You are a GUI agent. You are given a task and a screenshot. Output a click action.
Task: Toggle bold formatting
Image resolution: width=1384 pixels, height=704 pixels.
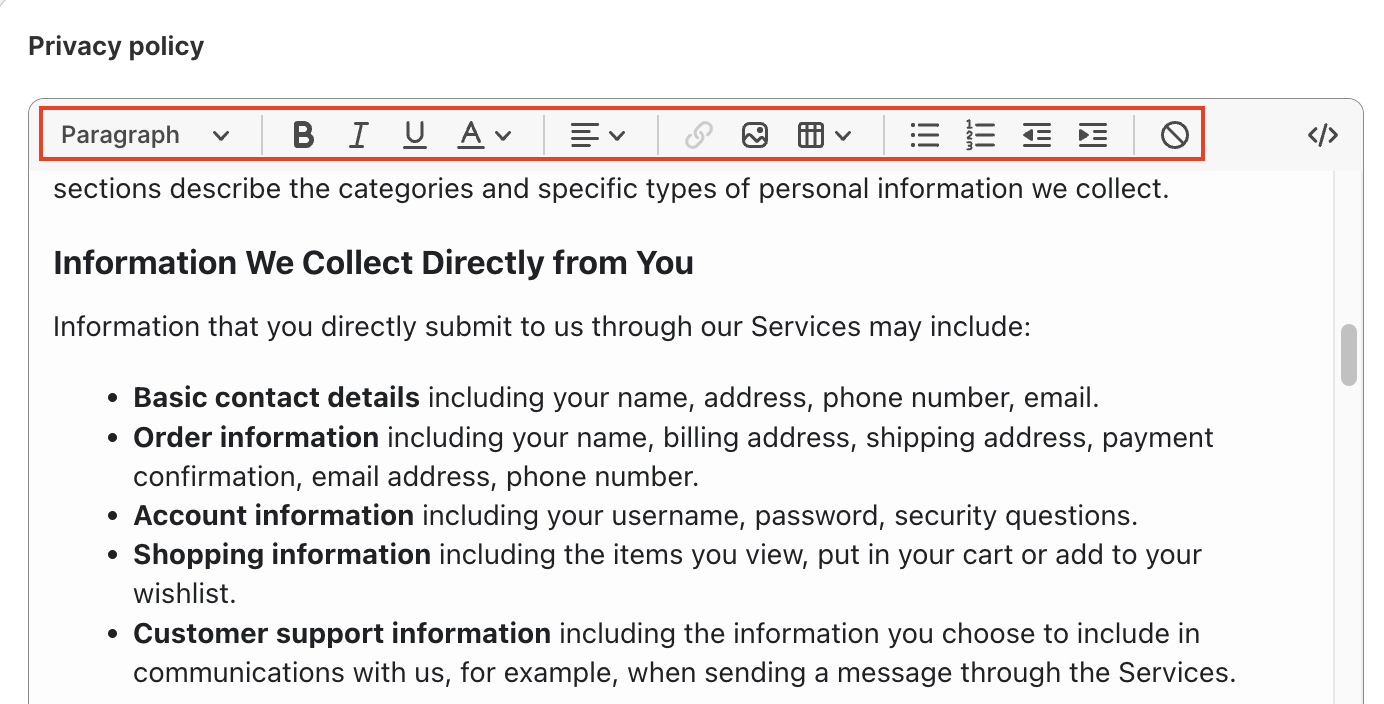pos(304,135)
